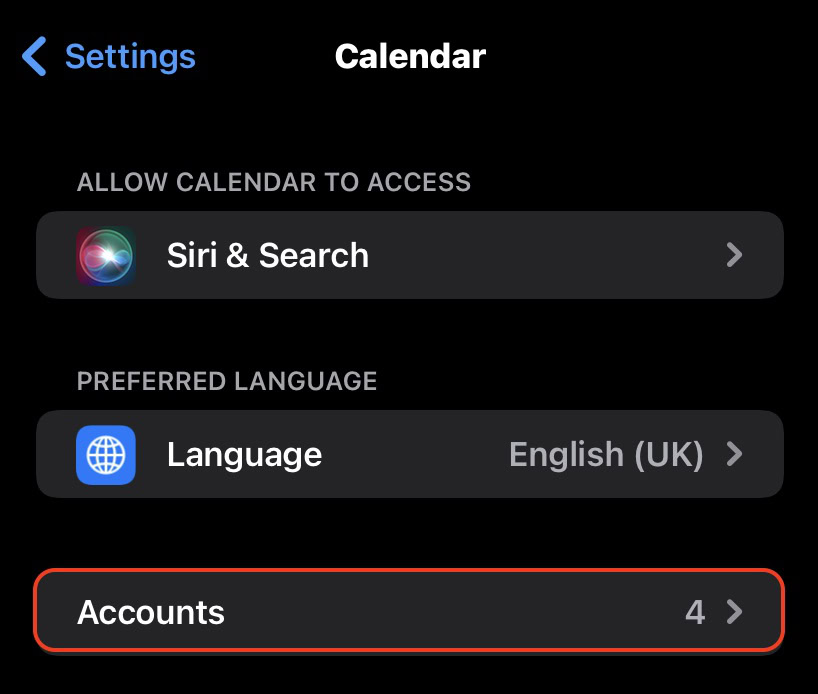Tap the accounts count number 4
Image resolution: width=818 pixels, height=694 pixels.
[695, 612]
